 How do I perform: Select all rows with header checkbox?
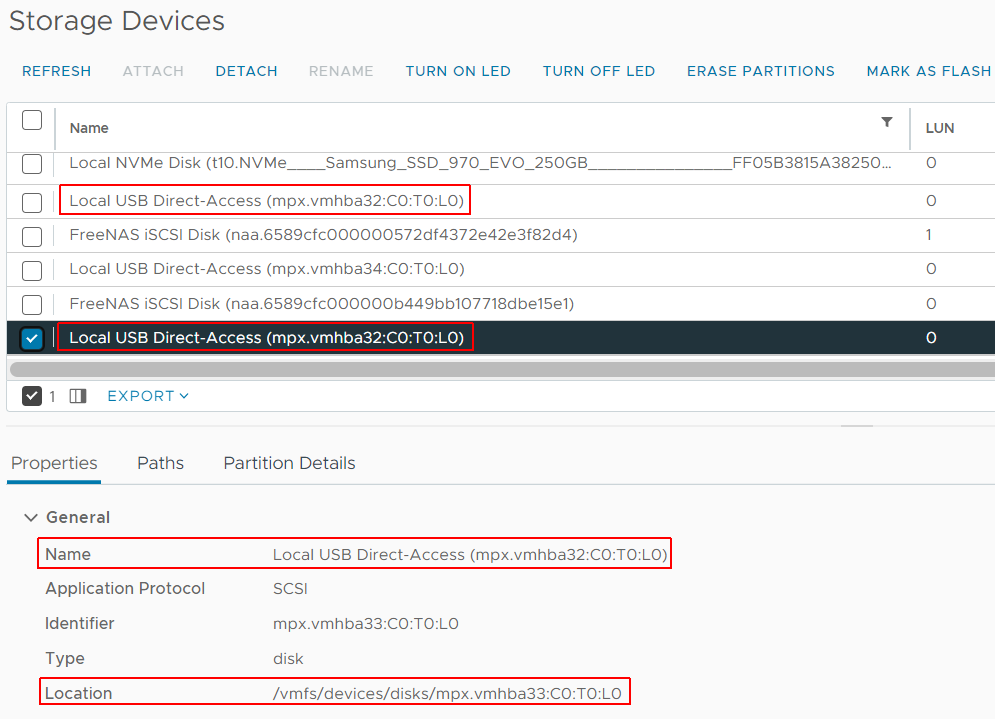32,121
